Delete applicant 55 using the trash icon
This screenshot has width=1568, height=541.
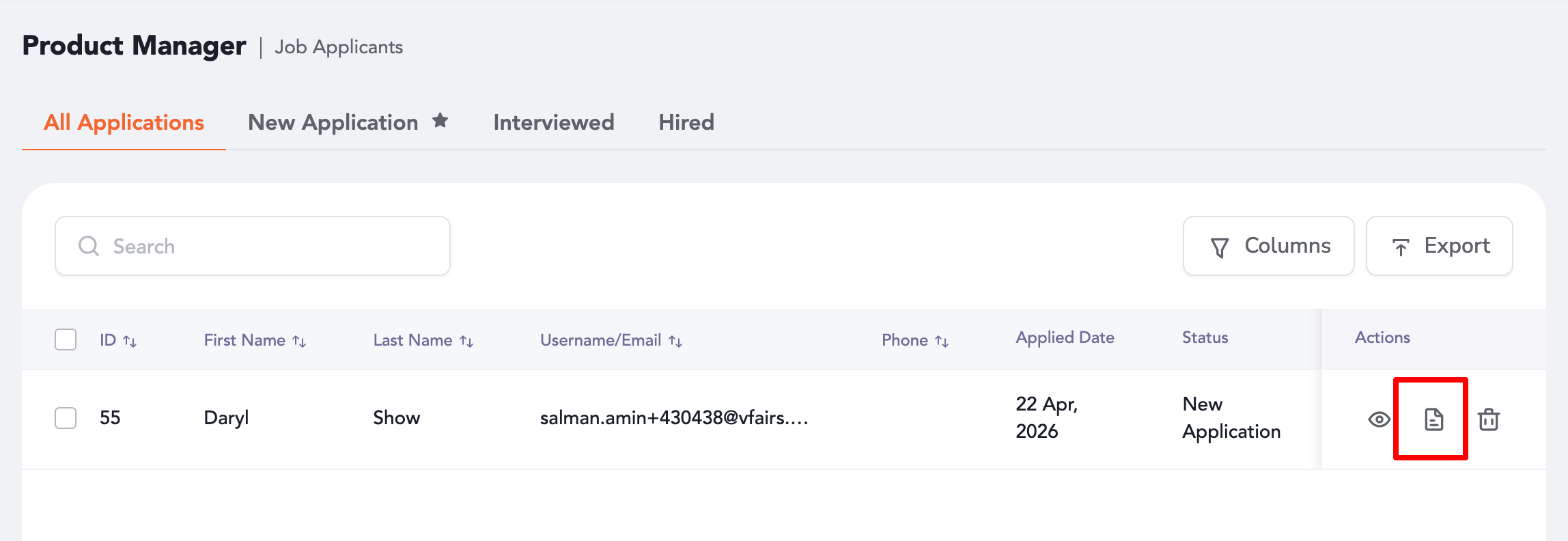1488,419
